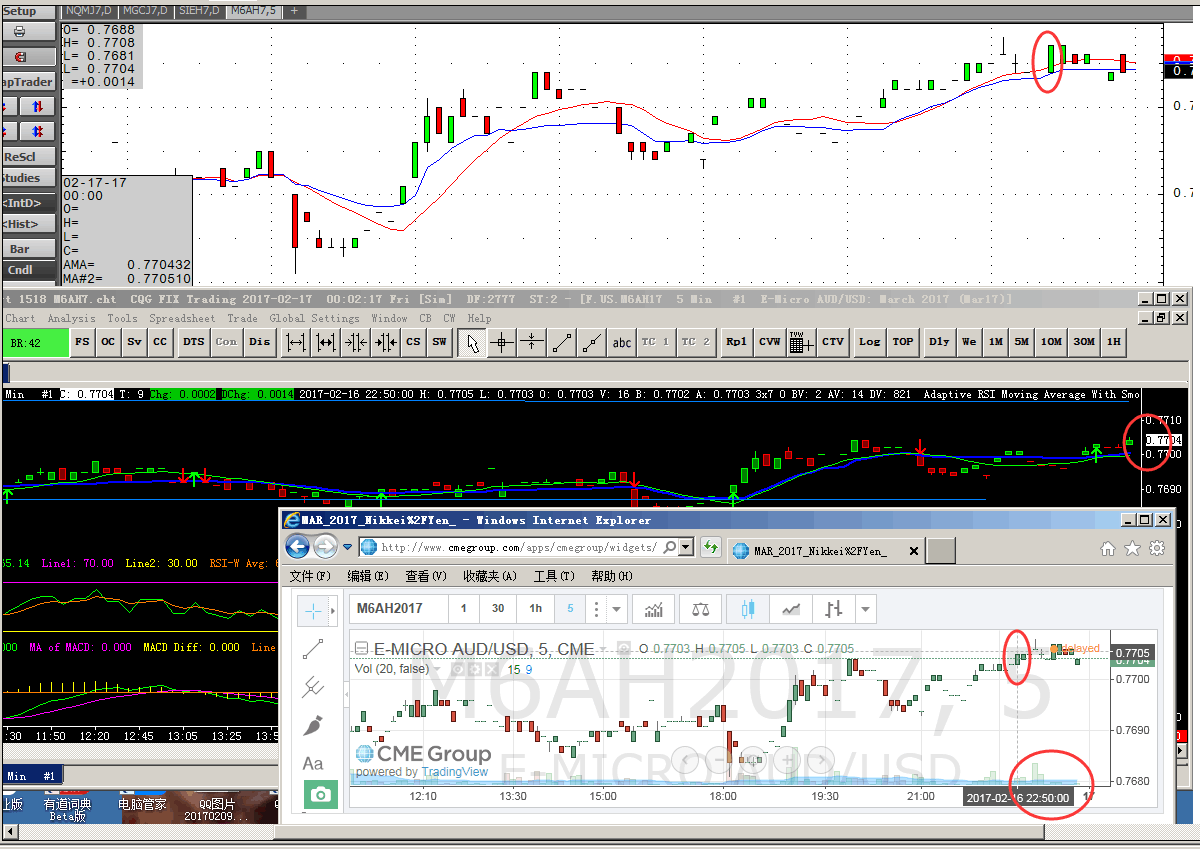Screen dimensions: 1200x849
Task: Select the crosshair cursor tool in the toolbar
Action: pyautogui.click(x=502, y=342)
